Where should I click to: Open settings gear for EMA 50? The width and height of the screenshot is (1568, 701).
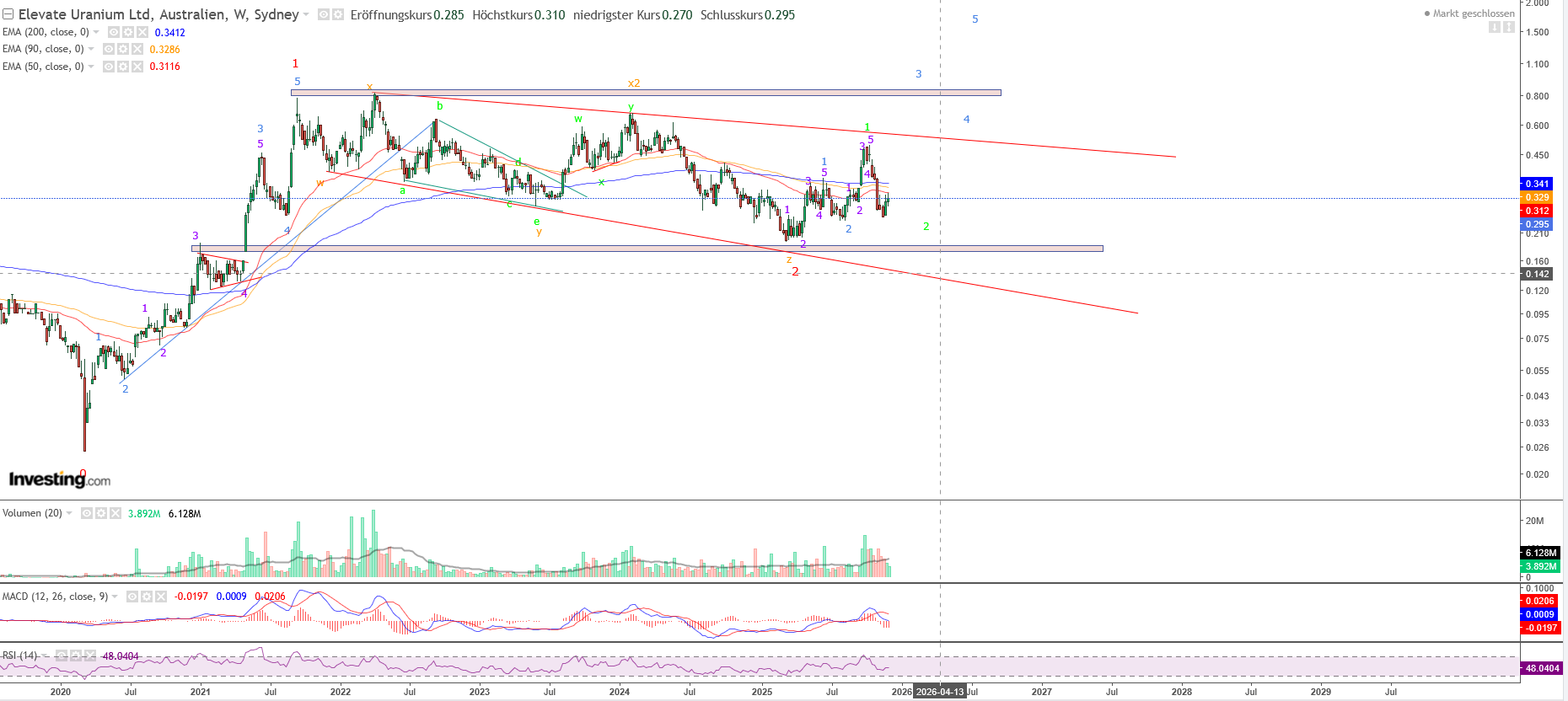[123, 67]
